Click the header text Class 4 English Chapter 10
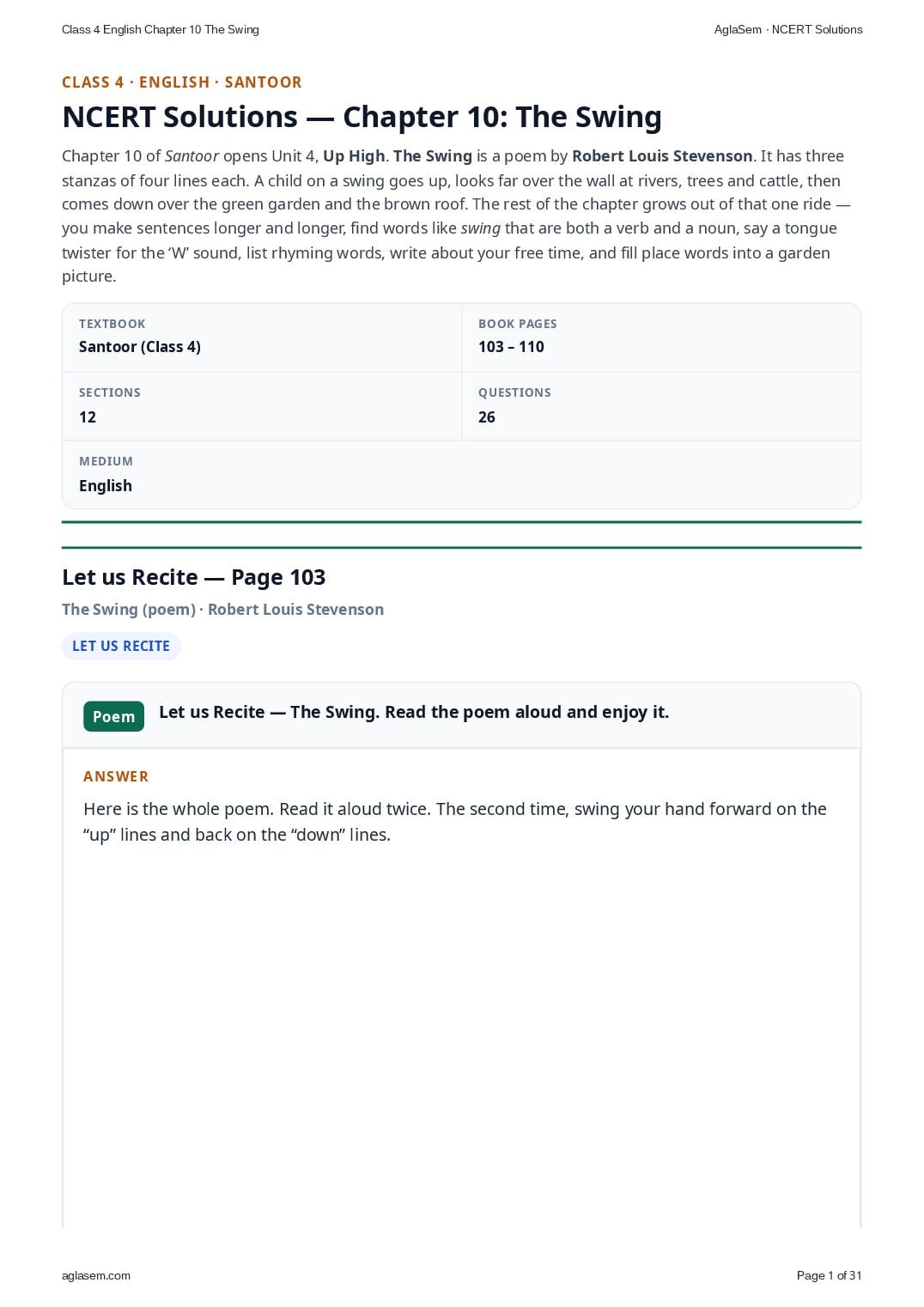The image size is (924, 1307). 161,29
